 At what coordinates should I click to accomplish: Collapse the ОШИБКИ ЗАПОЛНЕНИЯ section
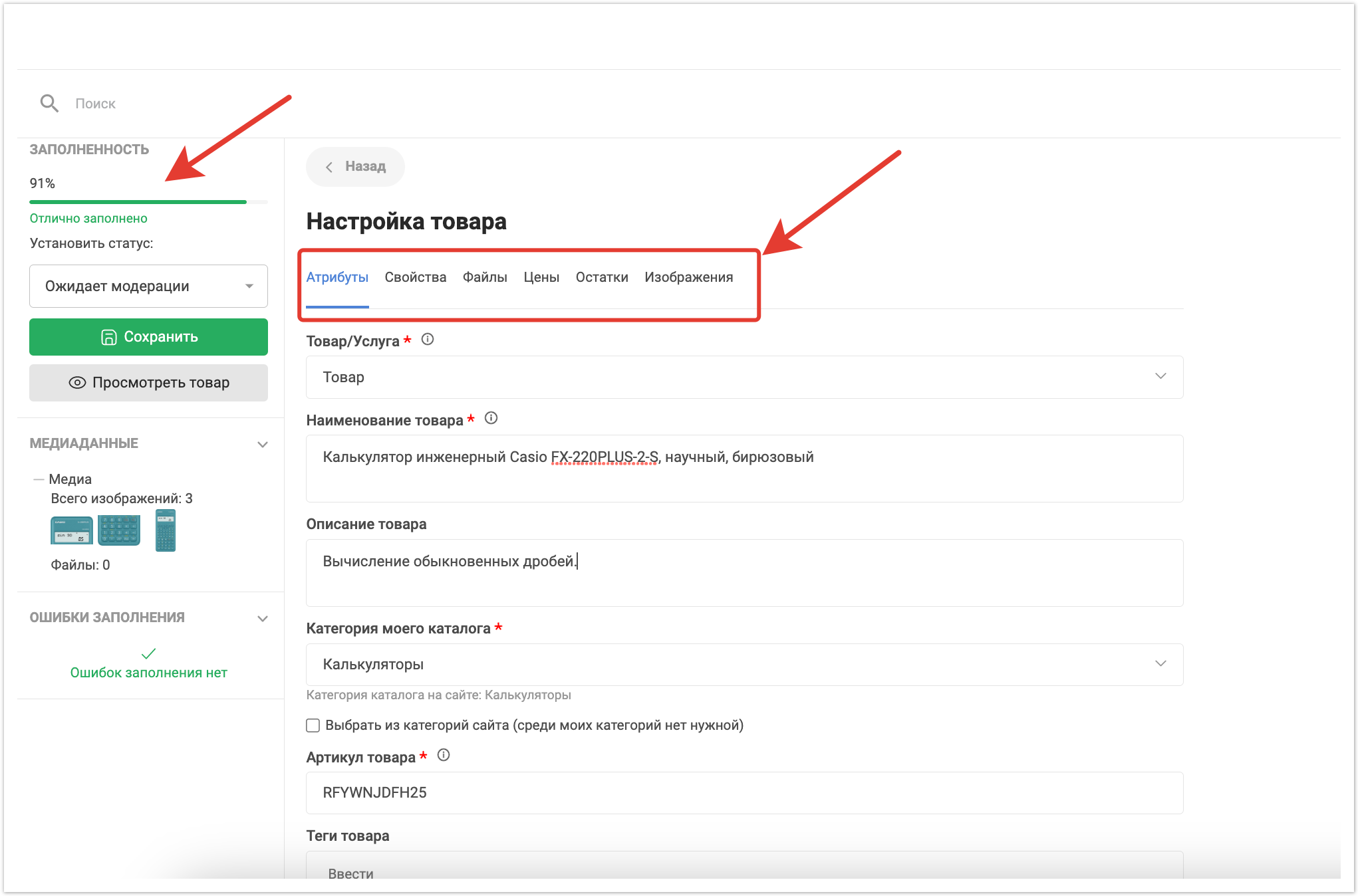[263, 618]
